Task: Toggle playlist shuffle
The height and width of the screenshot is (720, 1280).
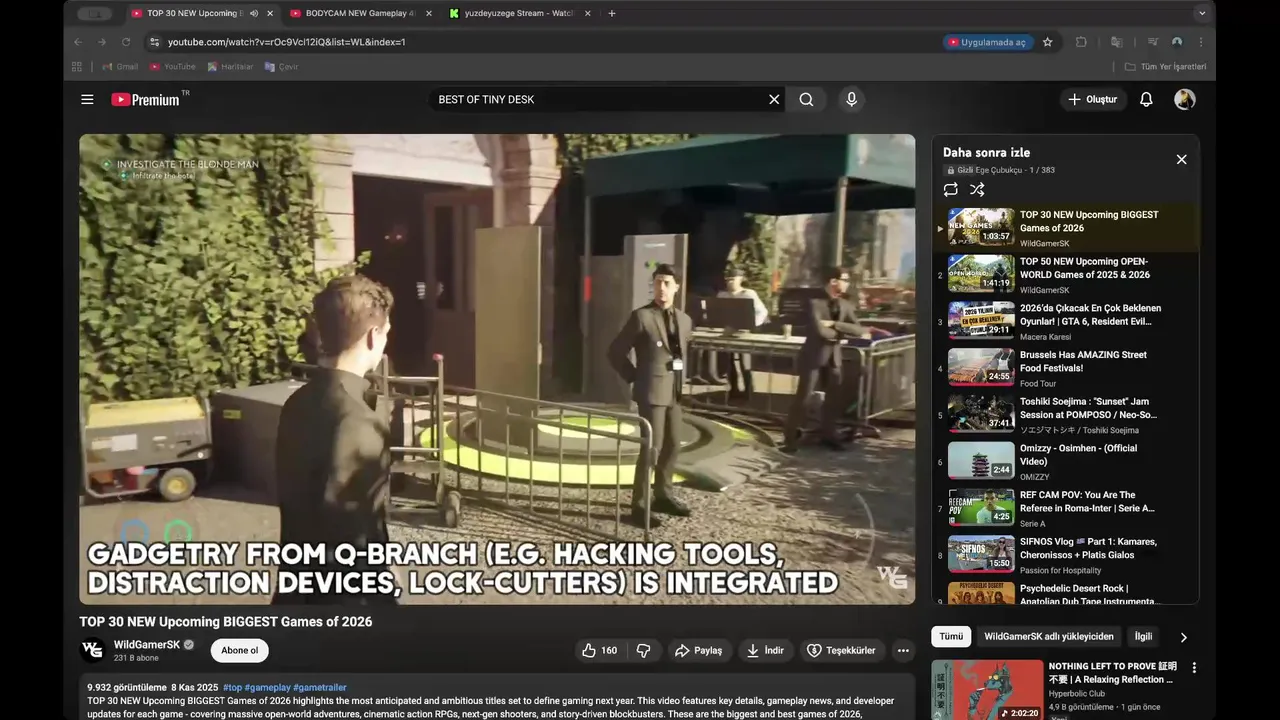Action: pos(977,189)
